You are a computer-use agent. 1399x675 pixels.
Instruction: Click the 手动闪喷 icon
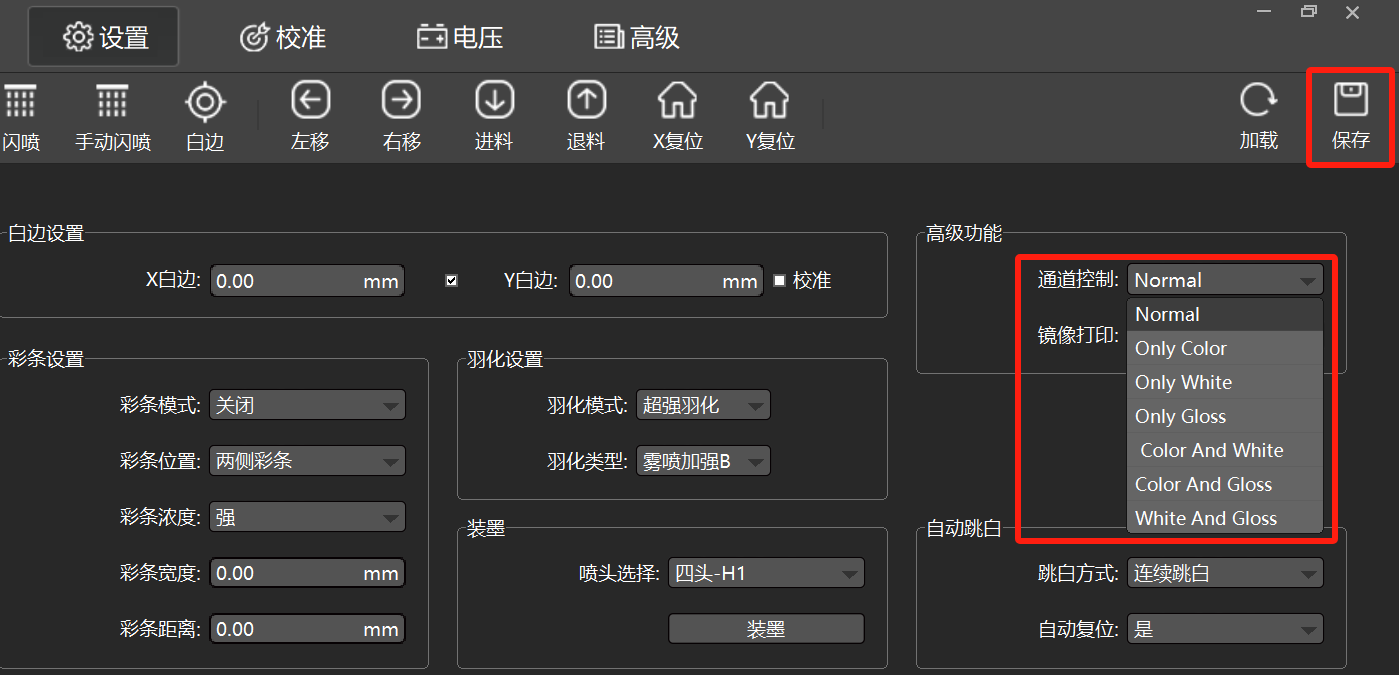pos(112,101)
